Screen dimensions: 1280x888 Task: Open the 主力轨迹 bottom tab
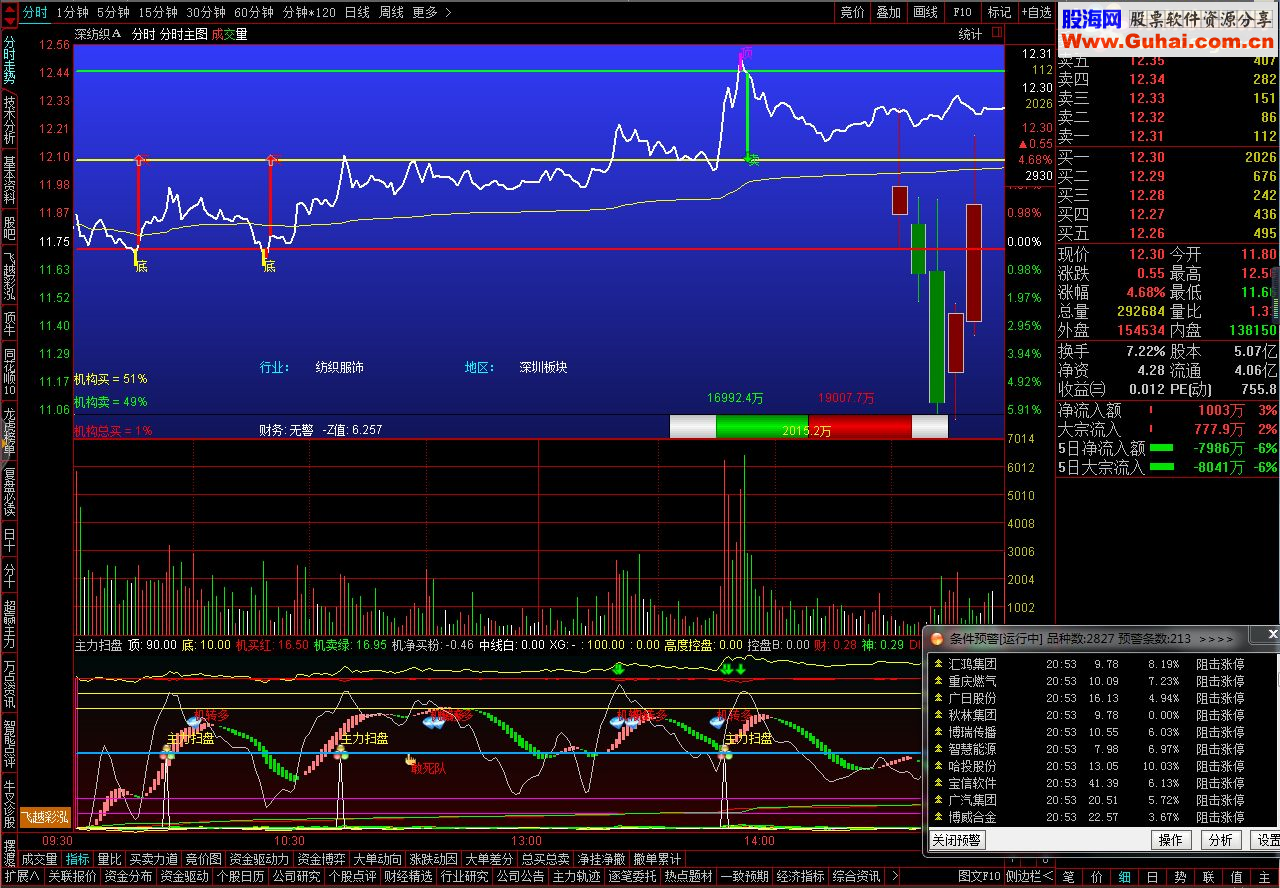[x=576, y=876]
